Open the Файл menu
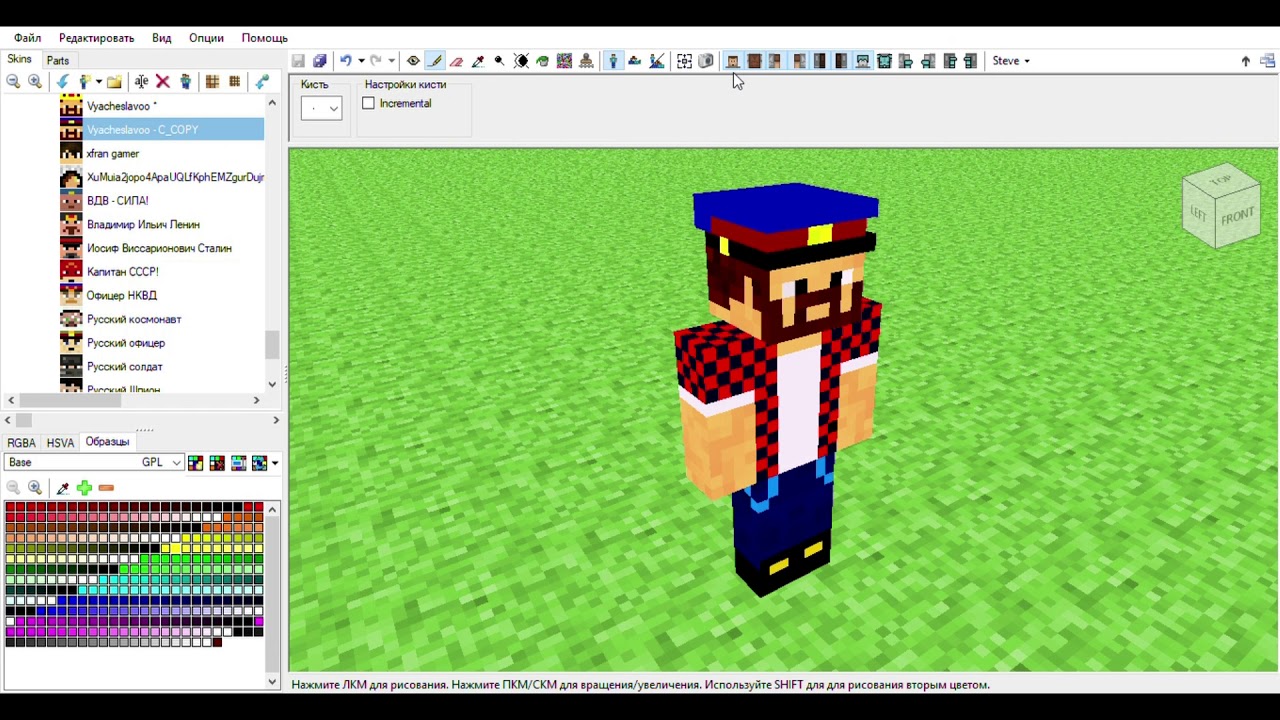The height and width of the screenshot is (720, 1280). click(x=27, y=38)
